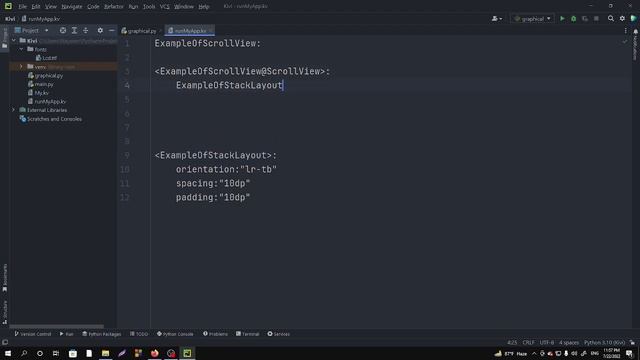The image size is (640, 360).
Task: Open the Python Packages tool window
Action: coord(102,334)
